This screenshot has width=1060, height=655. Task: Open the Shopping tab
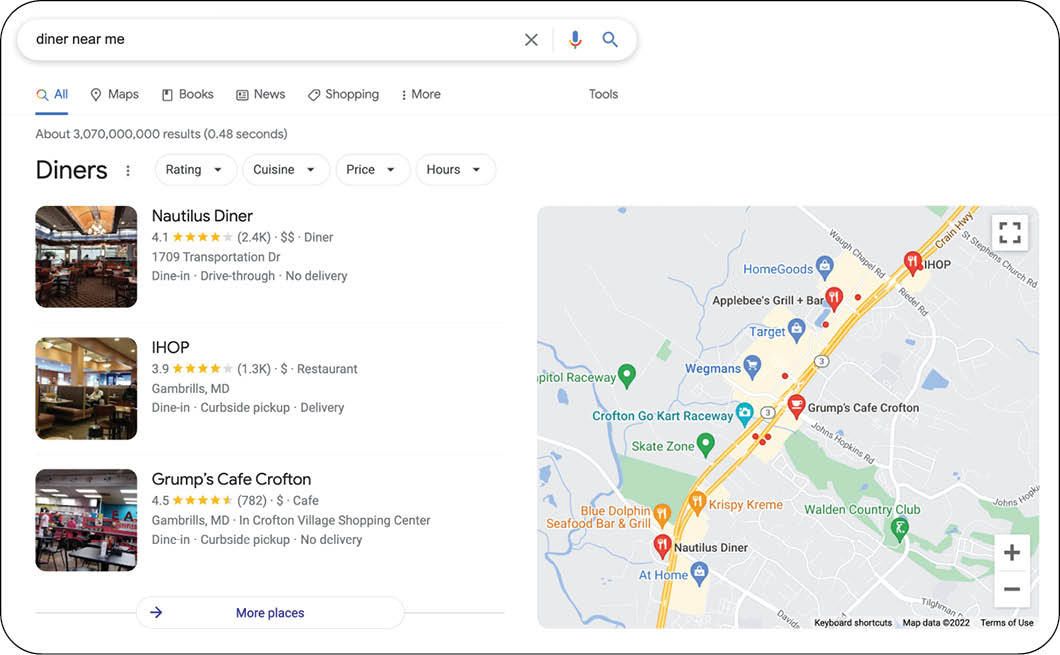(x=343, y=95)
